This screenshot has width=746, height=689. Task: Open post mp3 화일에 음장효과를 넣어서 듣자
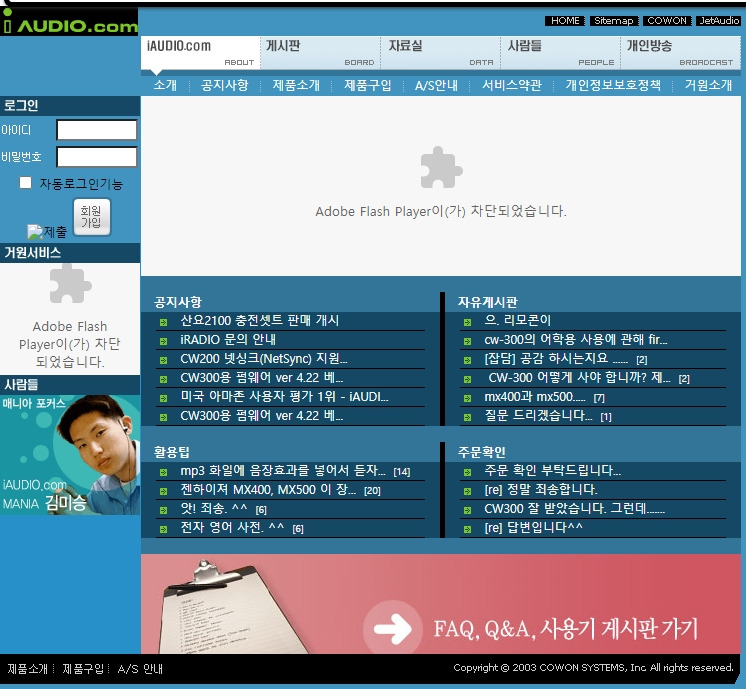tap(283, 471)
